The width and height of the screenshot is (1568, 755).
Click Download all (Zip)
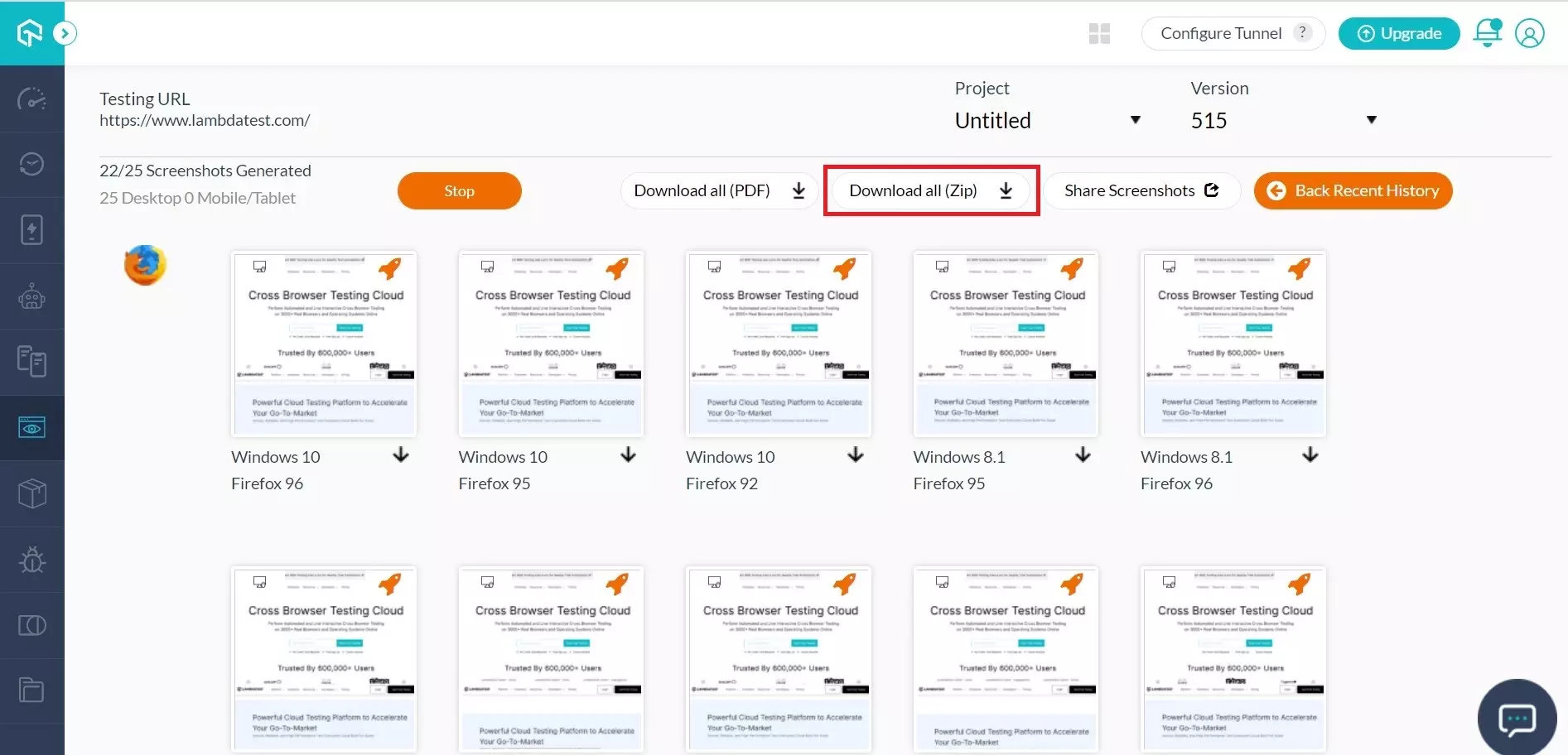click(x=931, y=191)
